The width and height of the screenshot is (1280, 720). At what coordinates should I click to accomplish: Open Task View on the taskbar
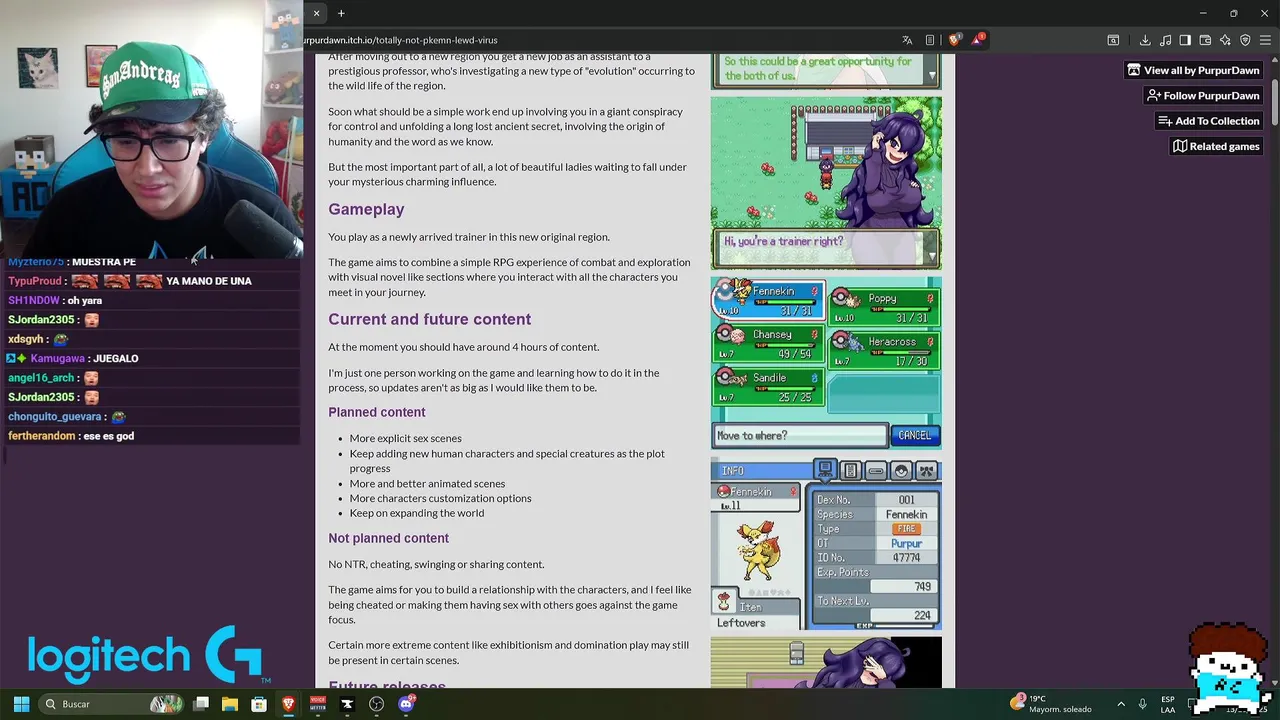pyautogui.click(x=201, y=704)
